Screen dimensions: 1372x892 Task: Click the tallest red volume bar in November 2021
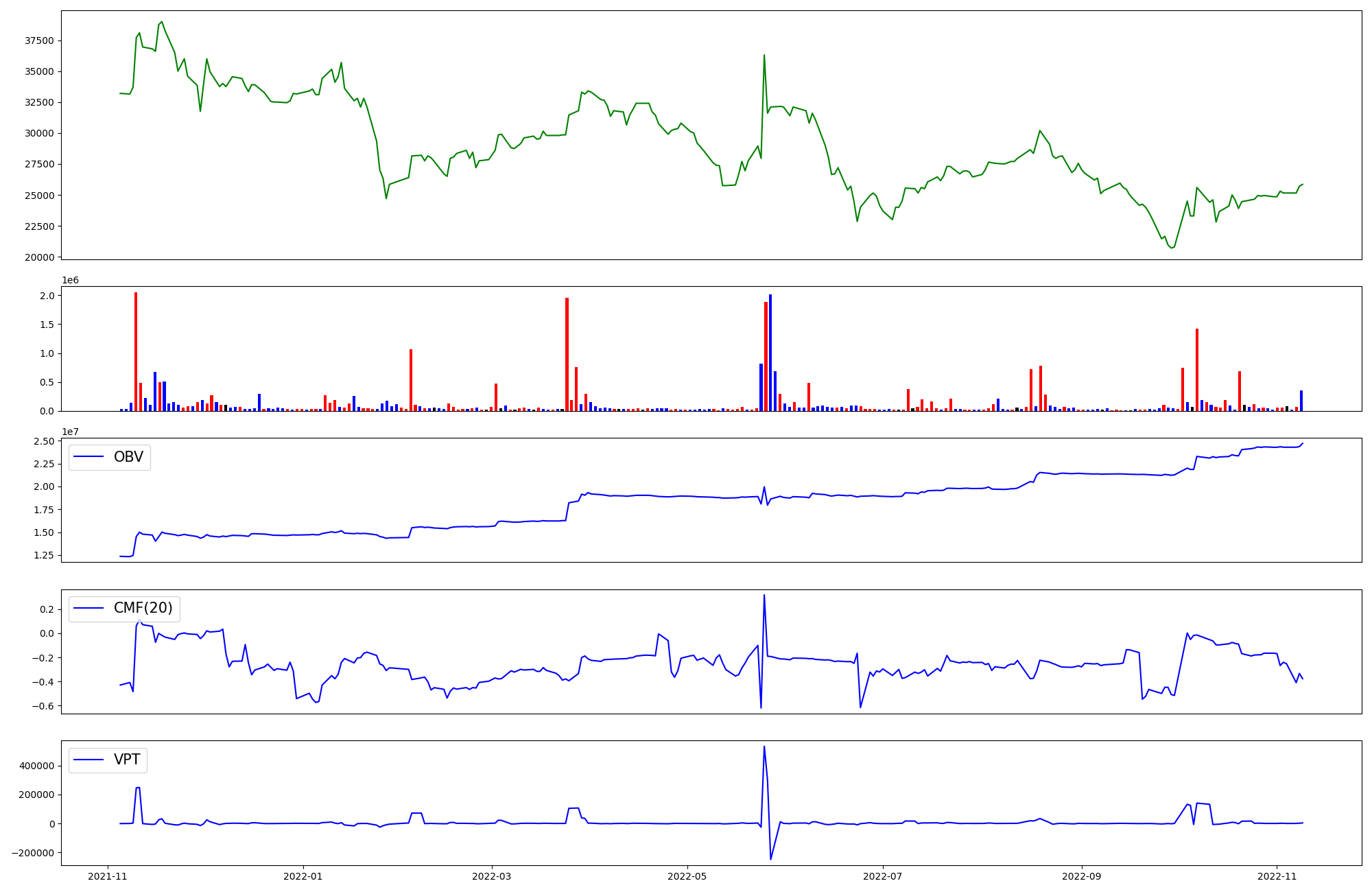(x=136, y=350)
